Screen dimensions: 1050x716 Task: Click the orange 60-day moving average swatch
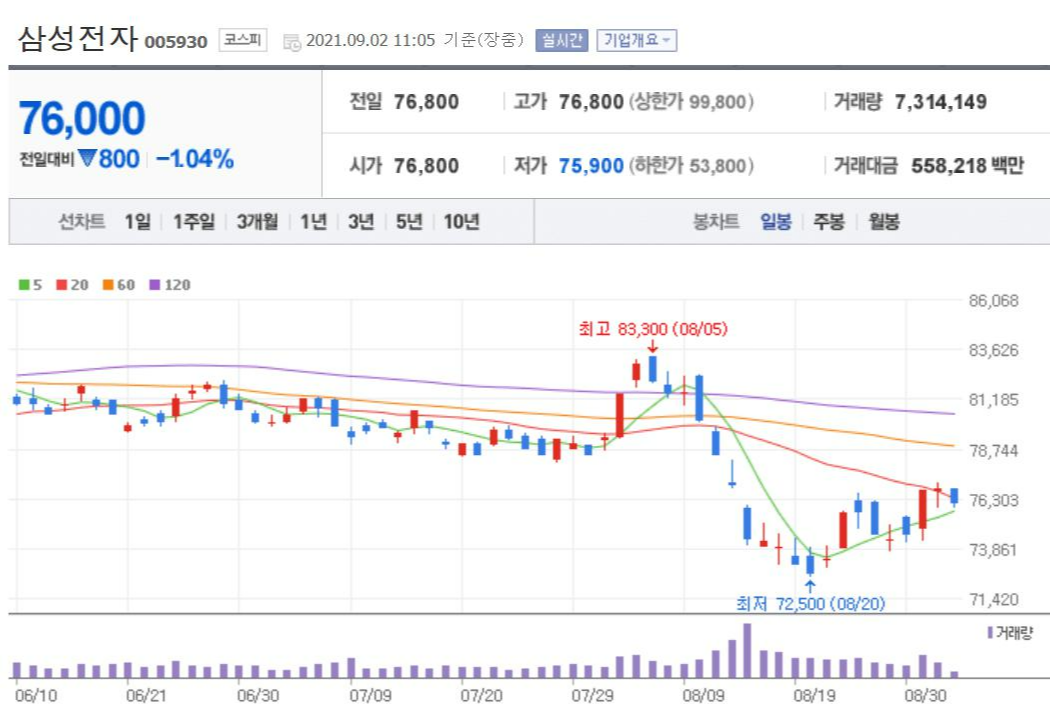pos(108,285)
